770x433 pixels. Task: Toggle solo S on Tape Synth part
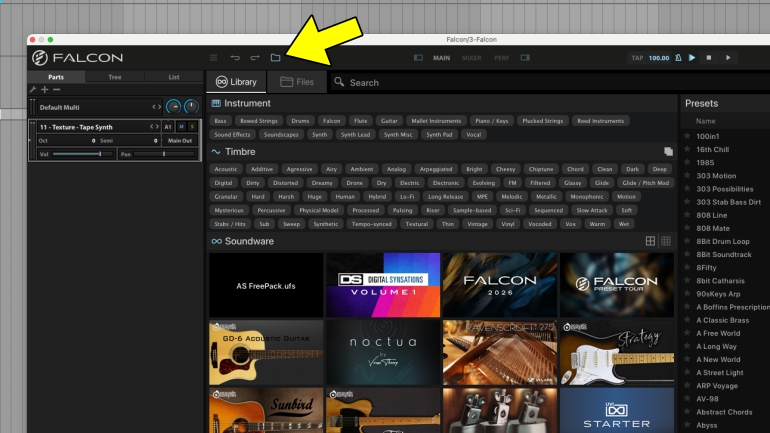tap(192, 127)
